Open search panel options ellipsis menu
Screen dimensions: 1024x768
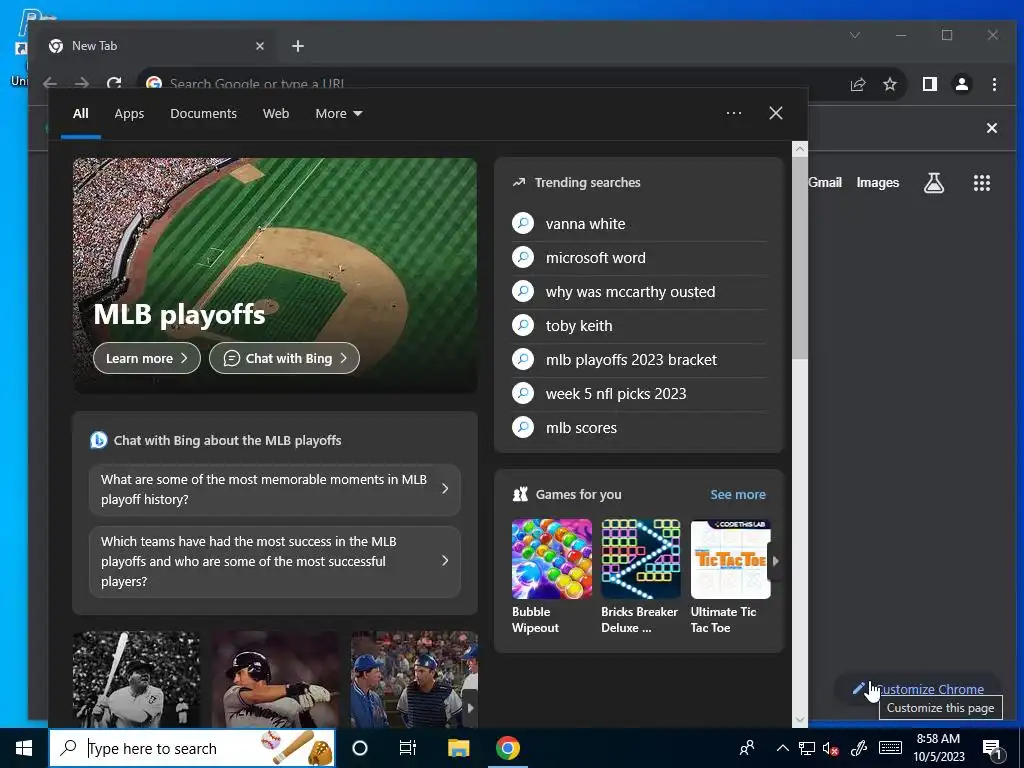pyautogui.click(x=734, y=114)
